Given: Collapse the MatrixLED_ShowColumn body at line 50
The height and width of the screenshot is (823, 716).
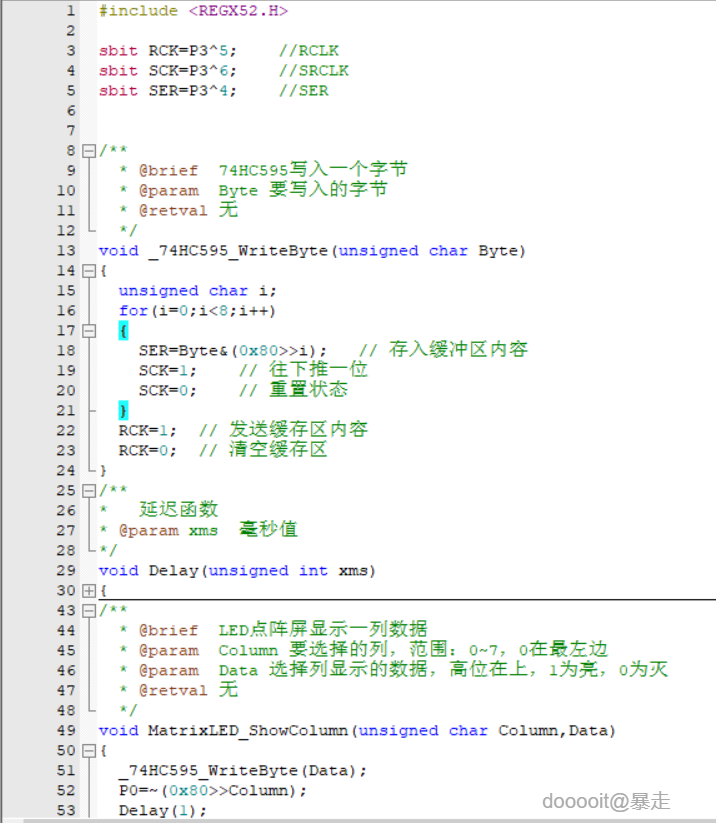Looking at the screenshot, I should click(89, 751).
